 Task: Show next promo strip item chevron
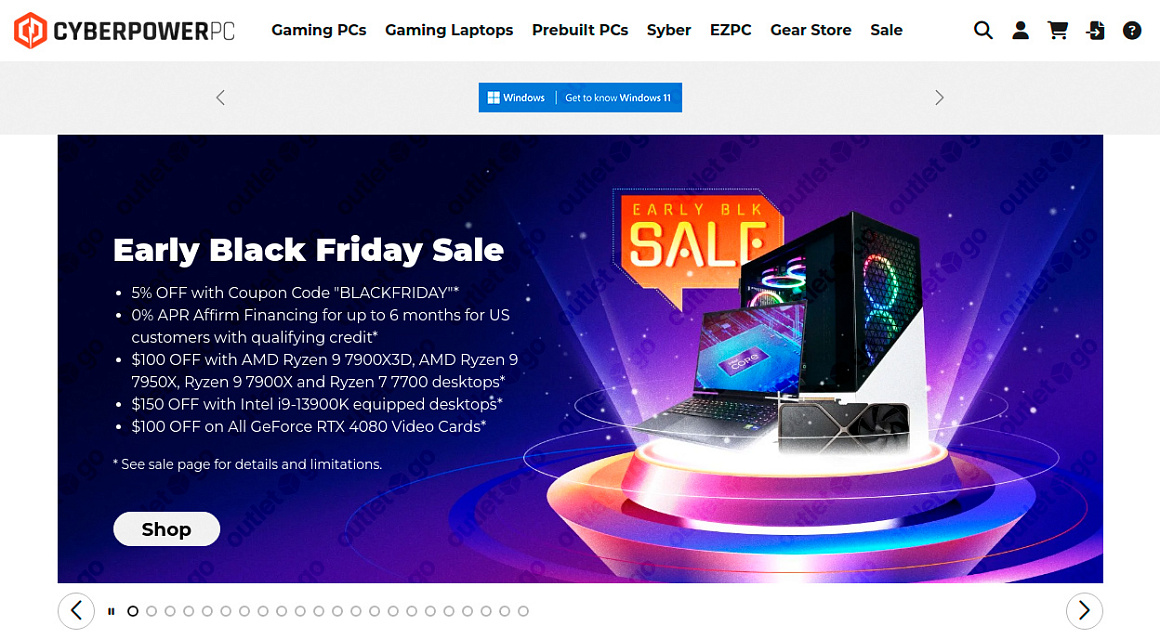(940, 98)
